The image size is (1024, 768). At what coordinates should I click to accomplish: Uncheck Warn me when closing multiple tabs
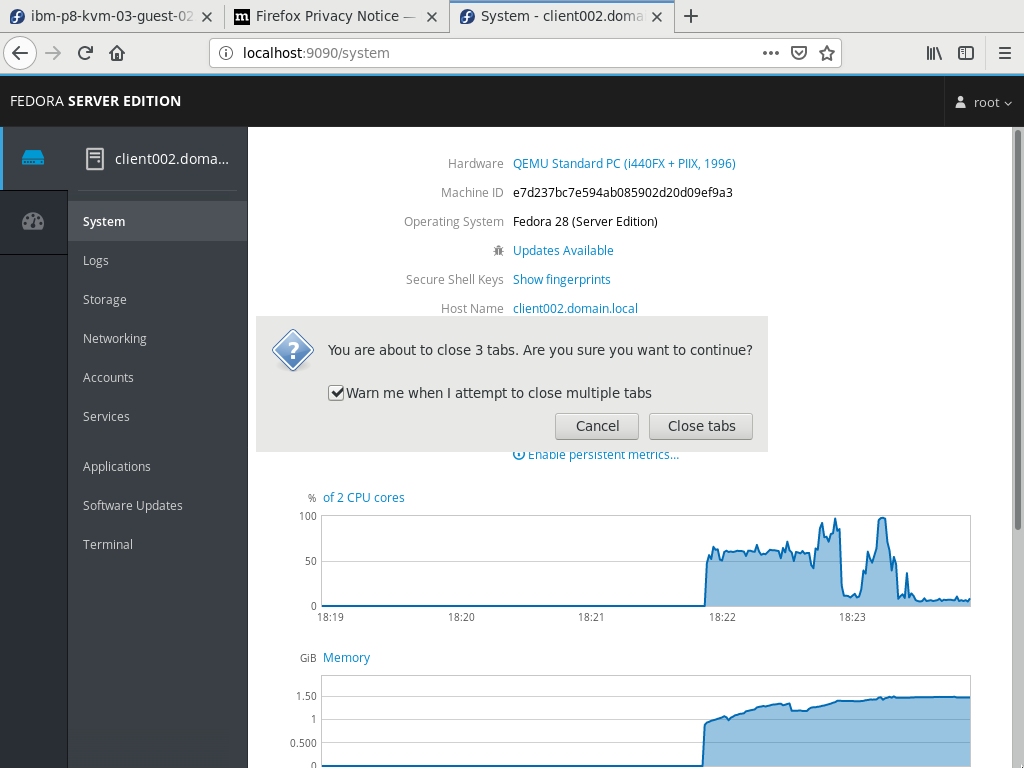(x=336, y=393)
